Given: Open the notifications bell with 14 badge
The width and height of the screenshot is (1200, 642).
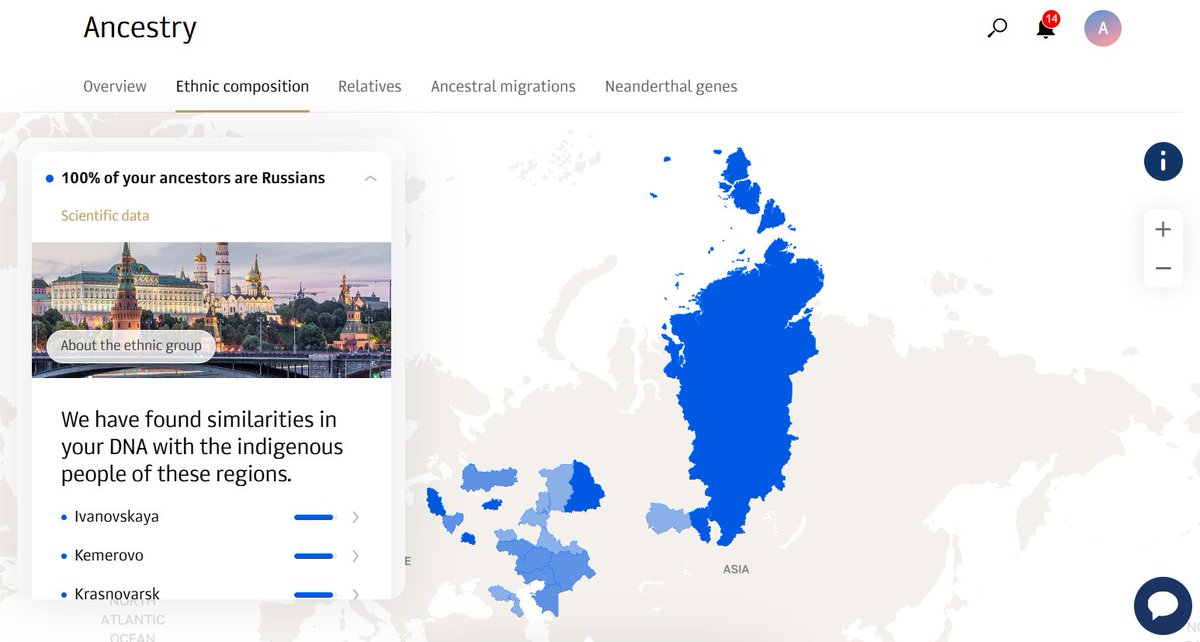Looking at the screenshot, I should tap(1047, 26).
